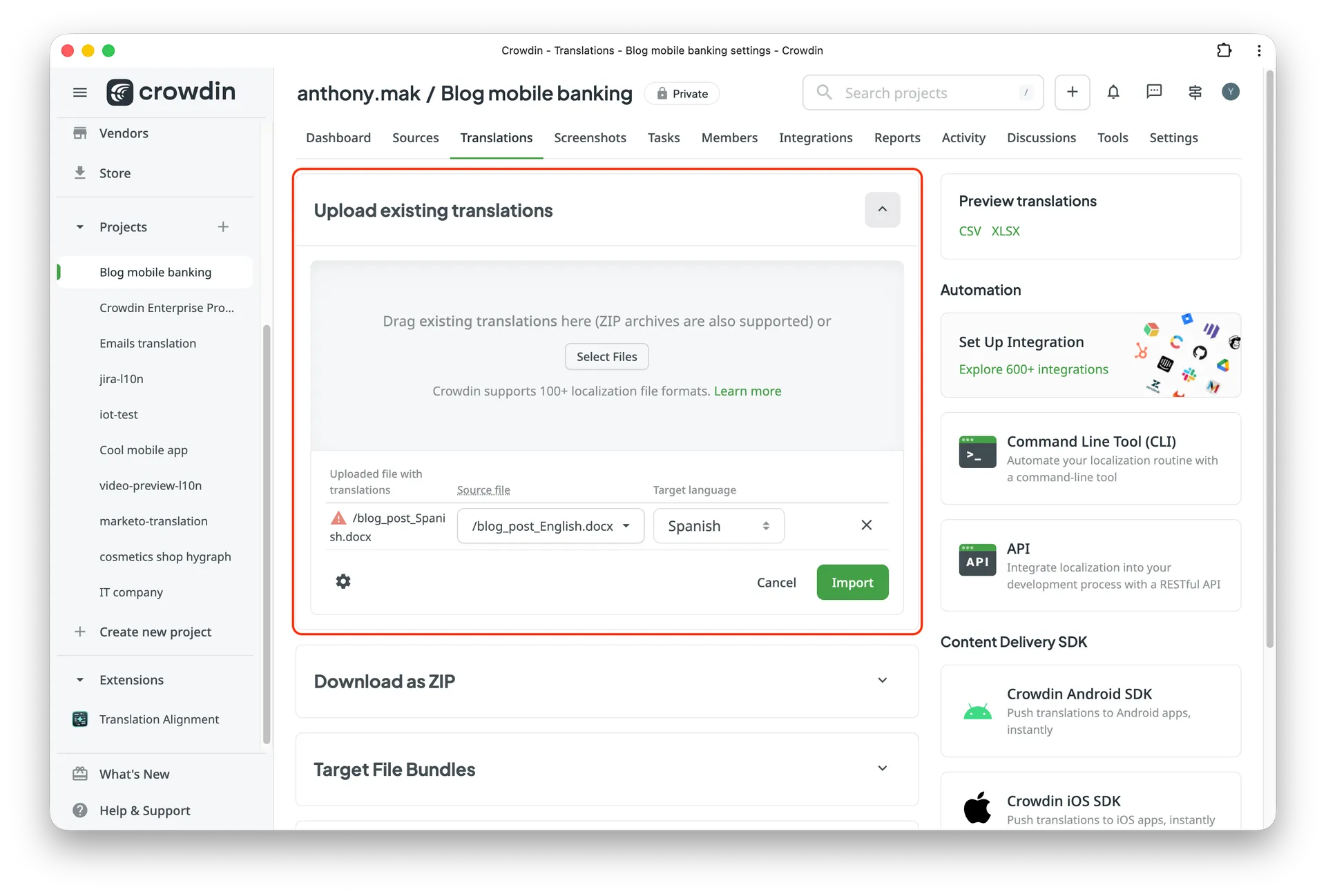The width and height of the screenshot is (1326, 896).
Task: Open the Command Line Tool icon
Action: (x=977, y=452)
